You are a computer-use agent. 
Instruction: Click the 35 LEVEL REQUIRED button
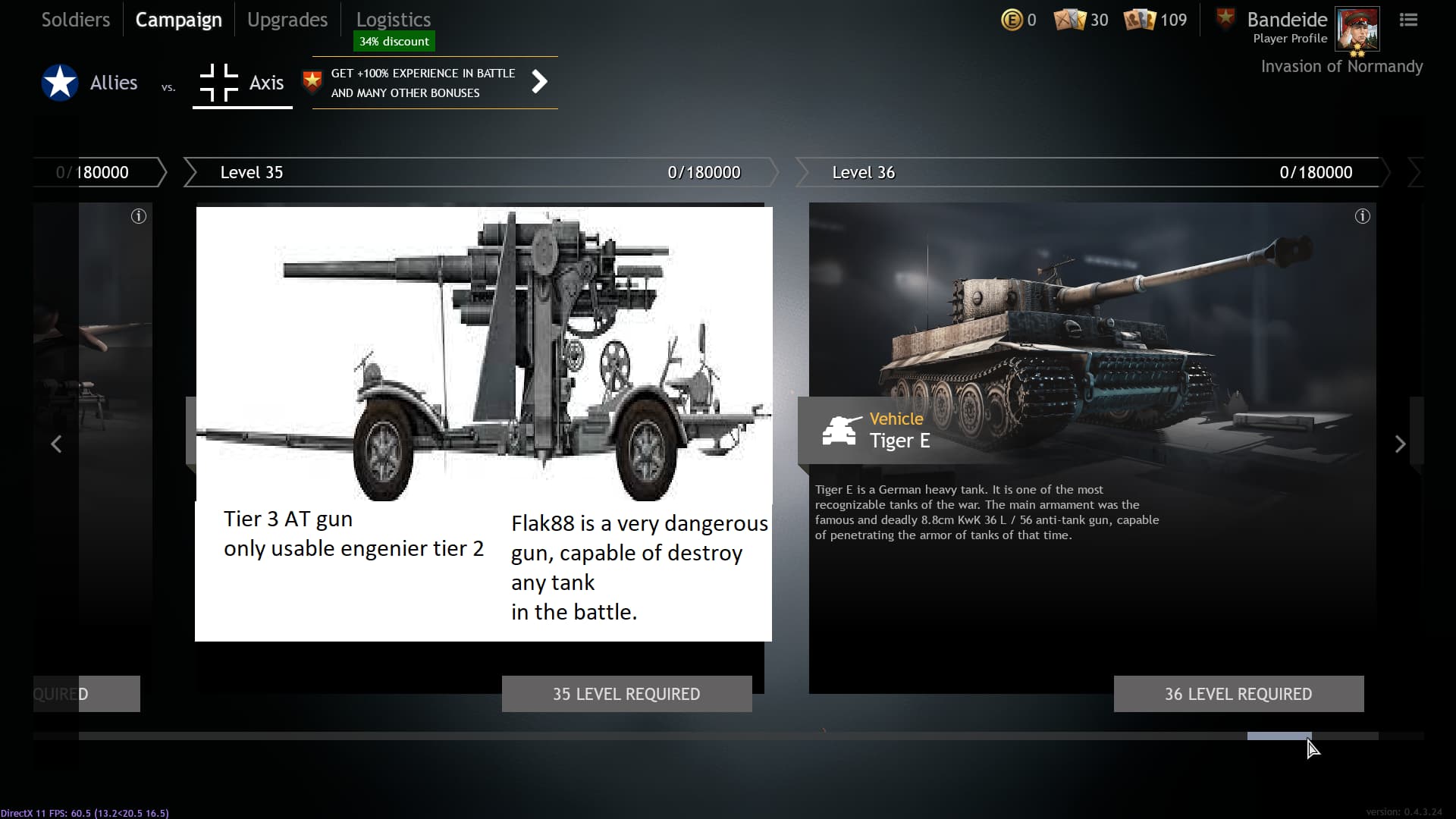(x=626, y=694)
